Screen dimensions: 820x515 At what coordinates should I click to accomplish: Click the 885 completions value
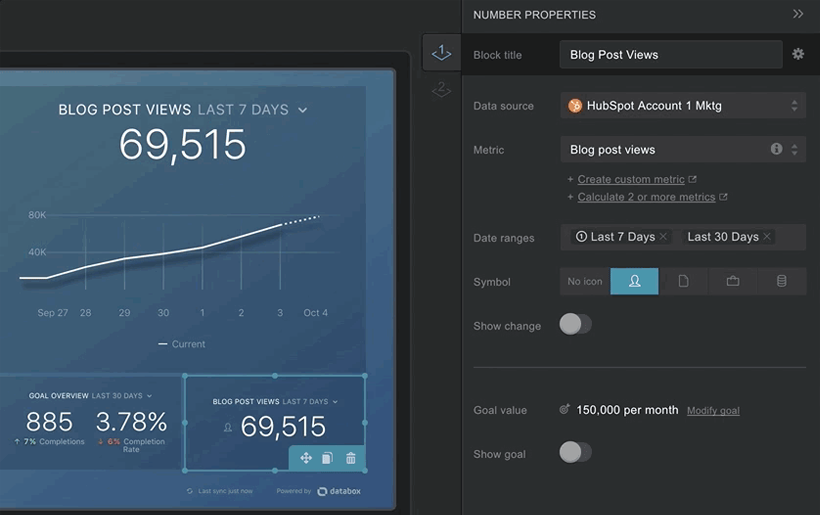(49, 422)
